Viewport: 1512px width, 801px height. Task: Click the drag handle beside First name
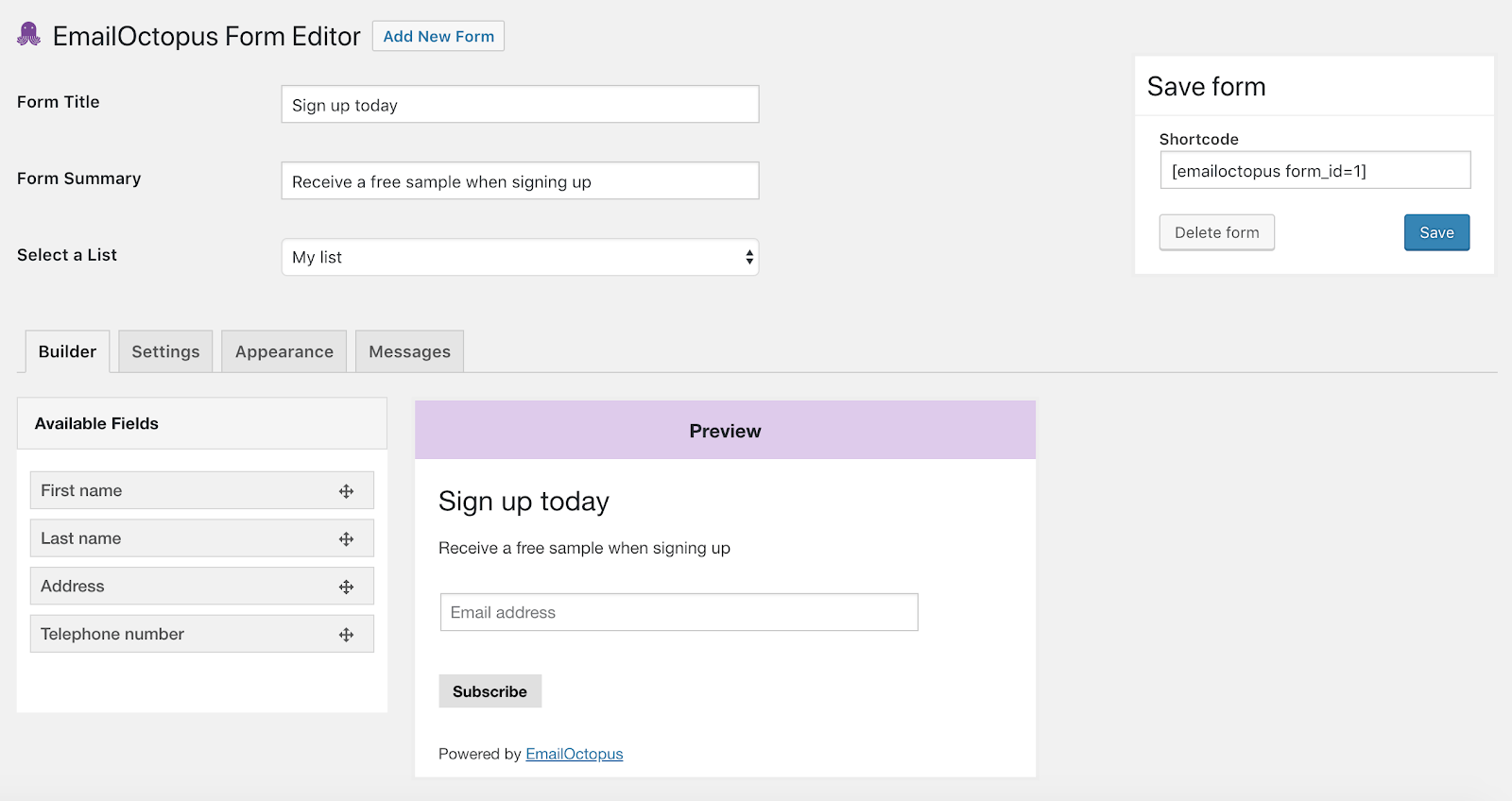point(347,490)
